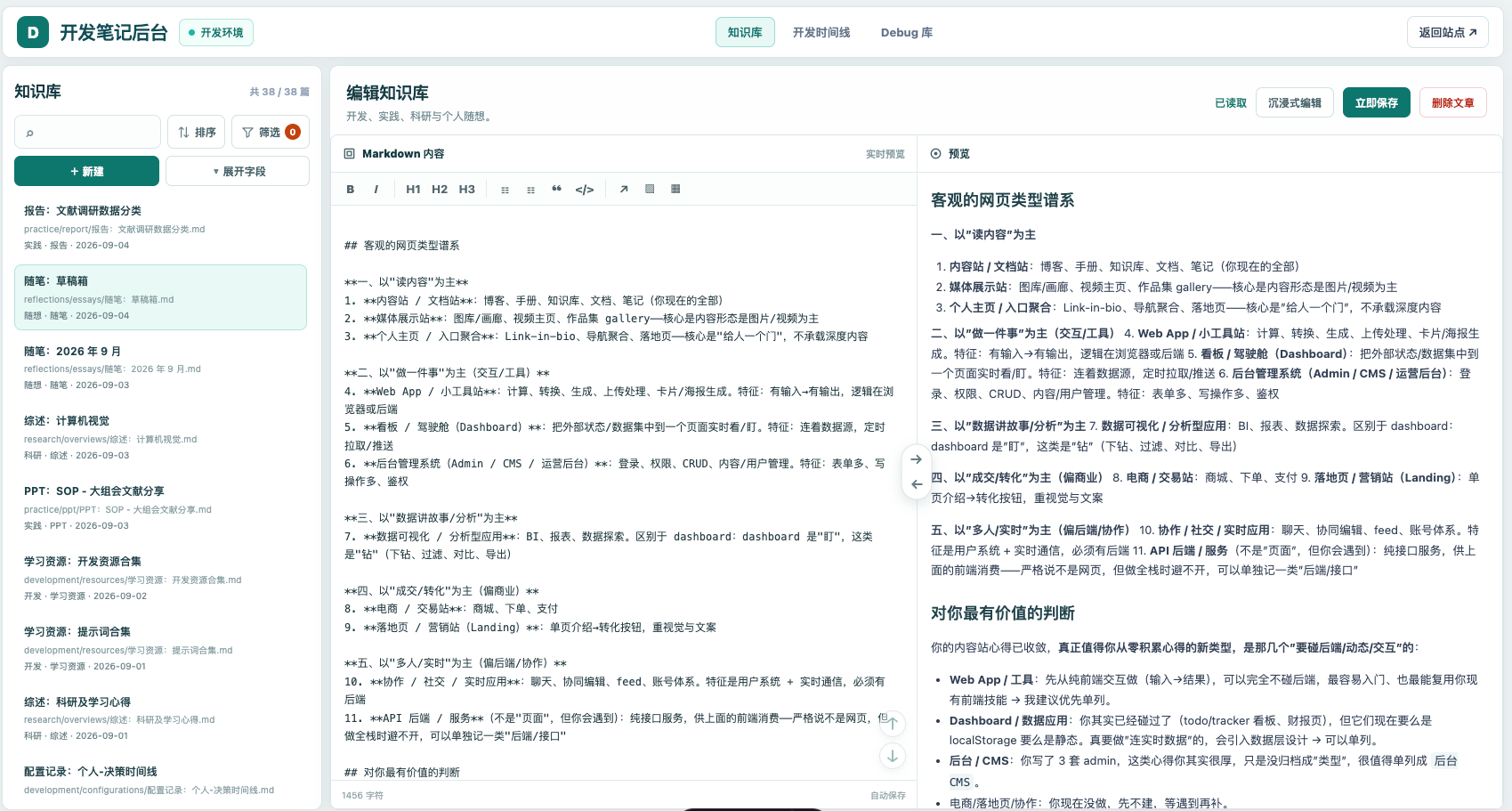The width and height of the screenshot is (1512, 811).
Task: Open article 学习资源：提示词合集
Action: 161,648
